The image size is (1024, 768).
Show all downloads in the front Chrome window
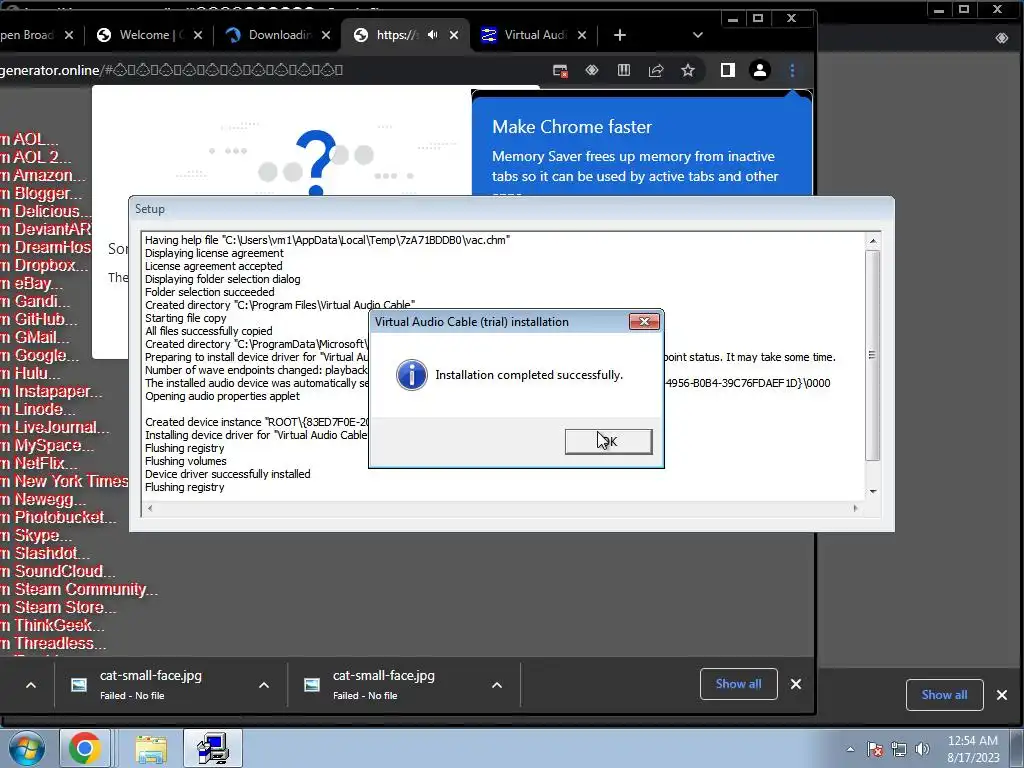739,684
